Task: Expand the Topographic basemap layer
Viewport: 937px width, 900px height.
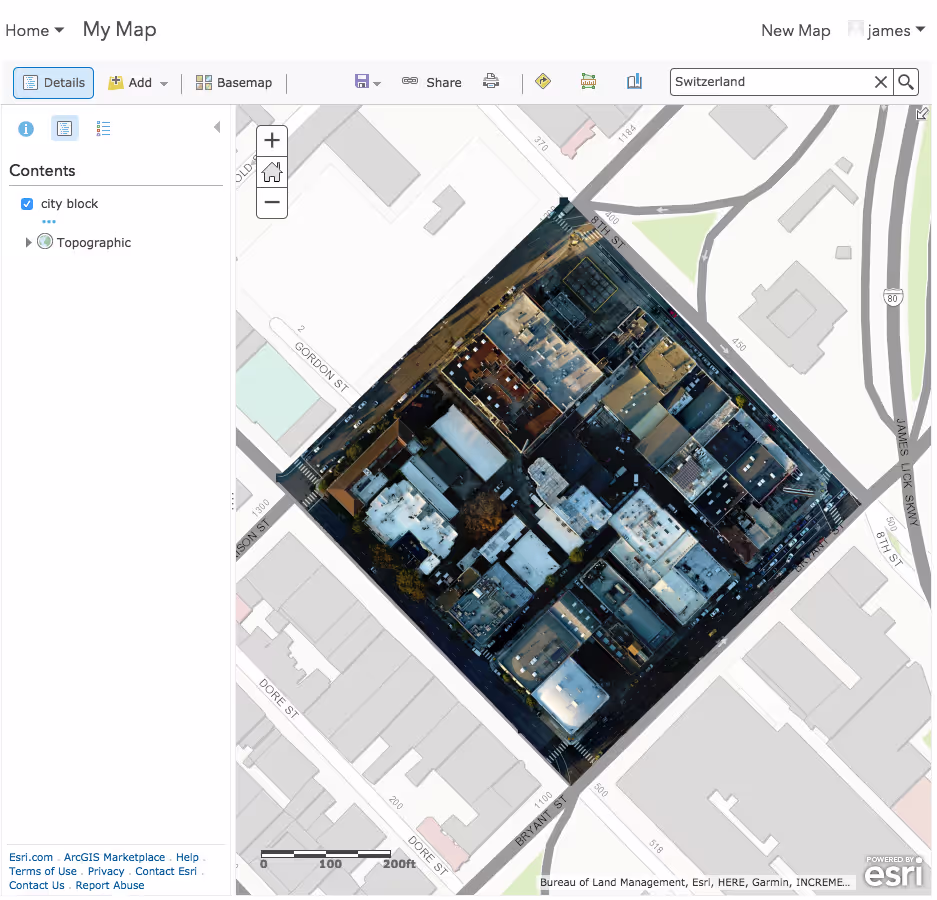Action: coord(28,242)
